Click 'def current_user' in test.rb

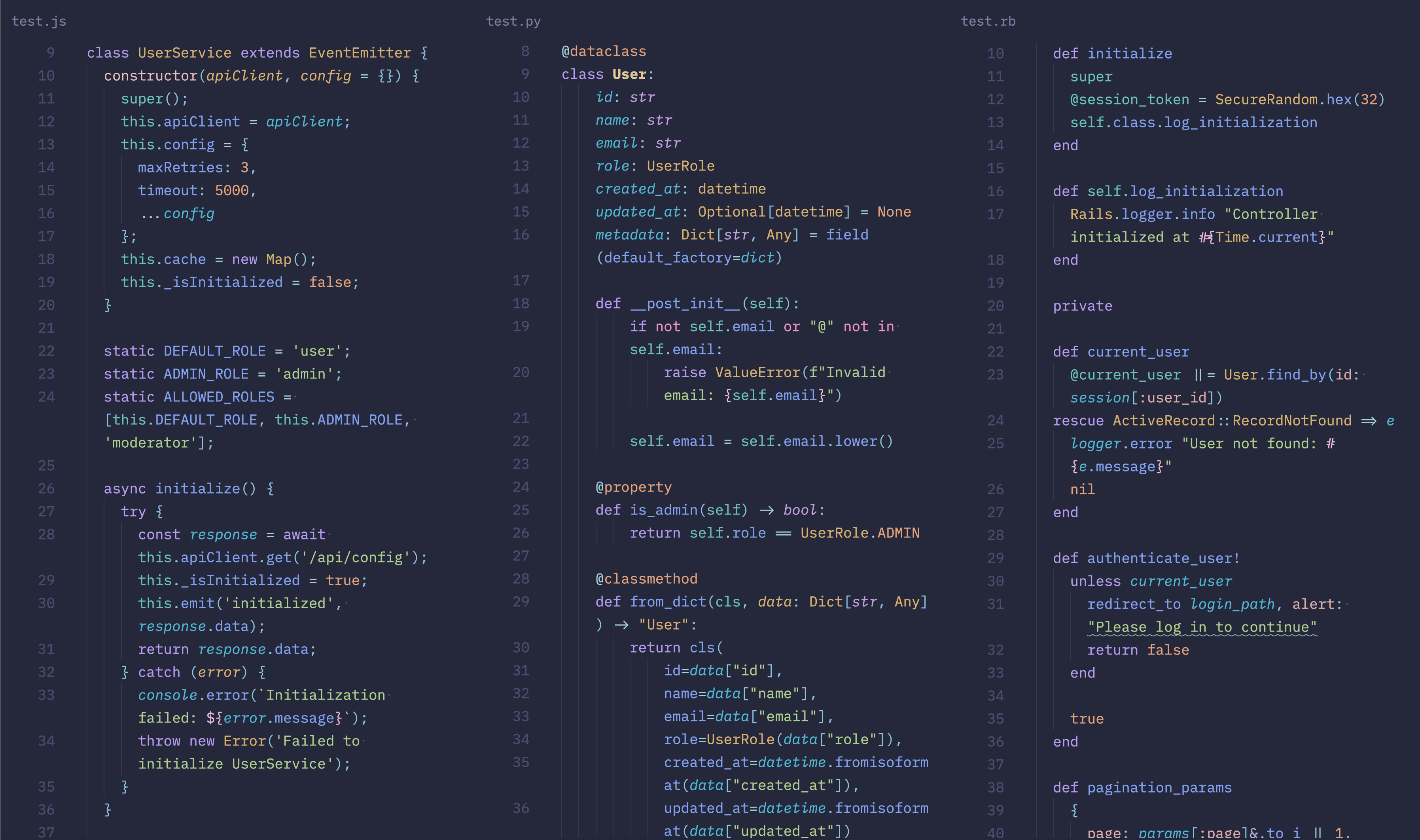pos(1121,352)
